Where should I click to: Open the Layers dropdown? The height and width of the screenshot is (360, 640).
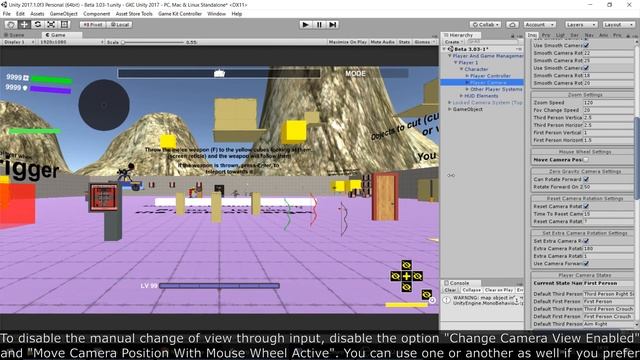pos(581,24)
